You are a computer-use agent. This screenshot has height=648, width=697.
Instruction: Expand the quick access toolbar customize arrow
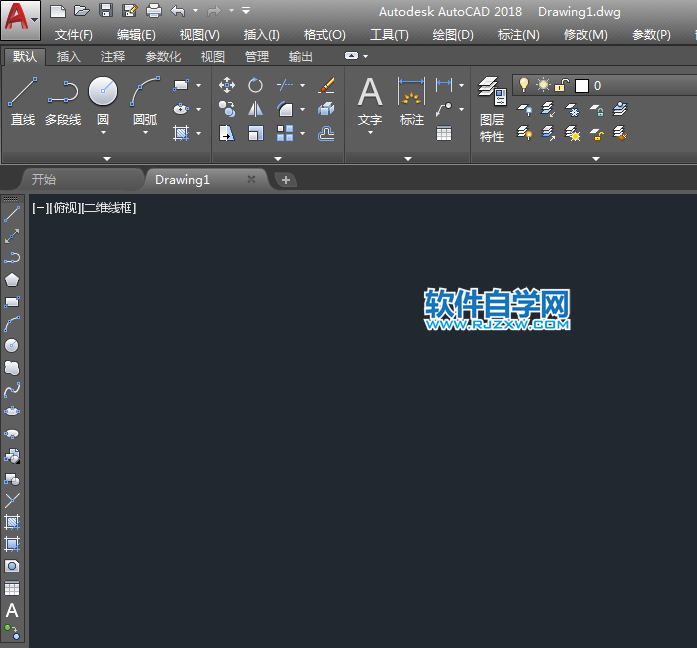[247, 11]
